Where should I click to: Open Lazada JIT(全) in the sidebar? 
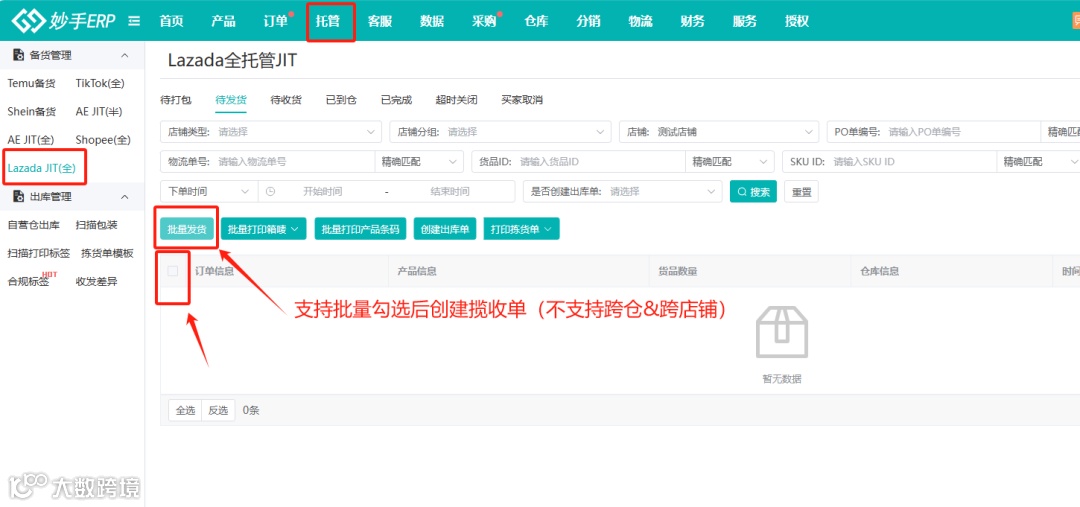click(x=42, y=167)
